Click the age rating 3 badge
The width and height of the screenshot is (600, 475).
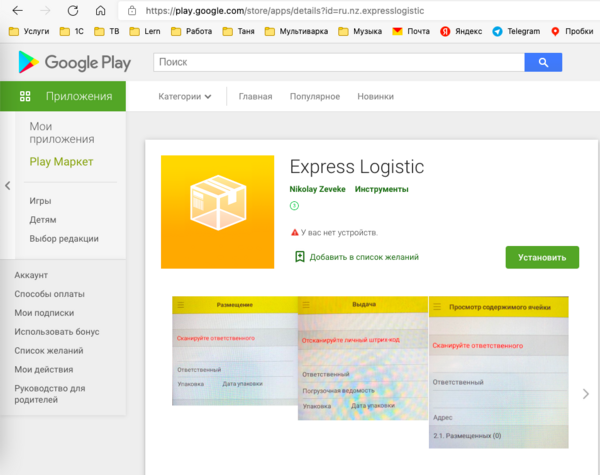[x=294, y=206]
